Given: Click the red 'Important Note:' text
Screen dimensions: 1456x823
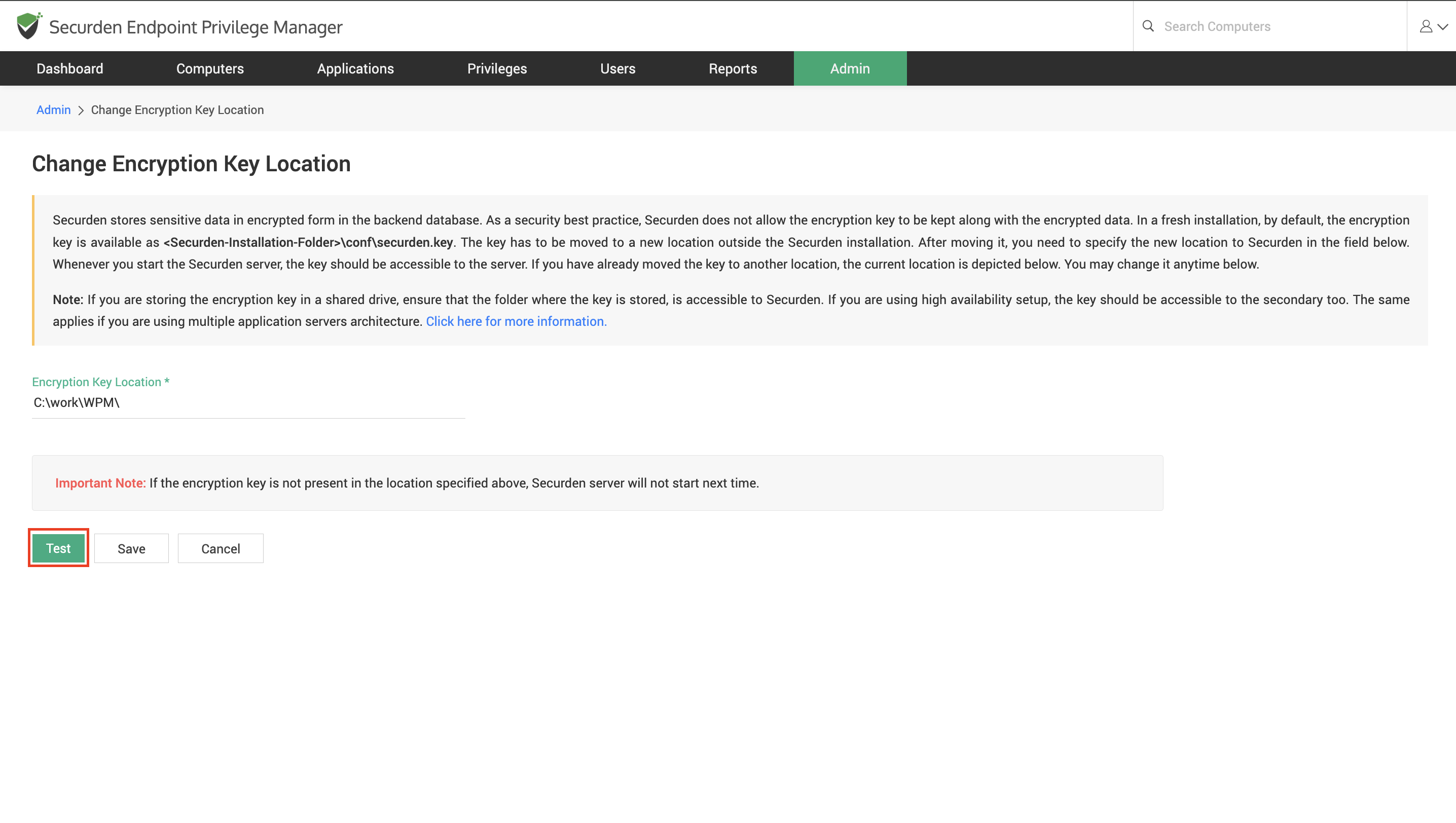Looking at the screenshot, I should click(x=101, y=483).
